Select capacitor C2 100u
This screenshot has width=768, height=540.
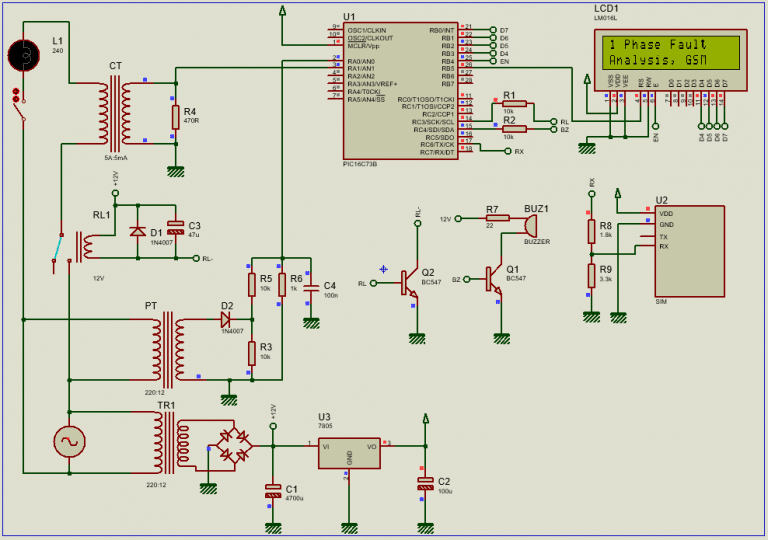(425, 483)
